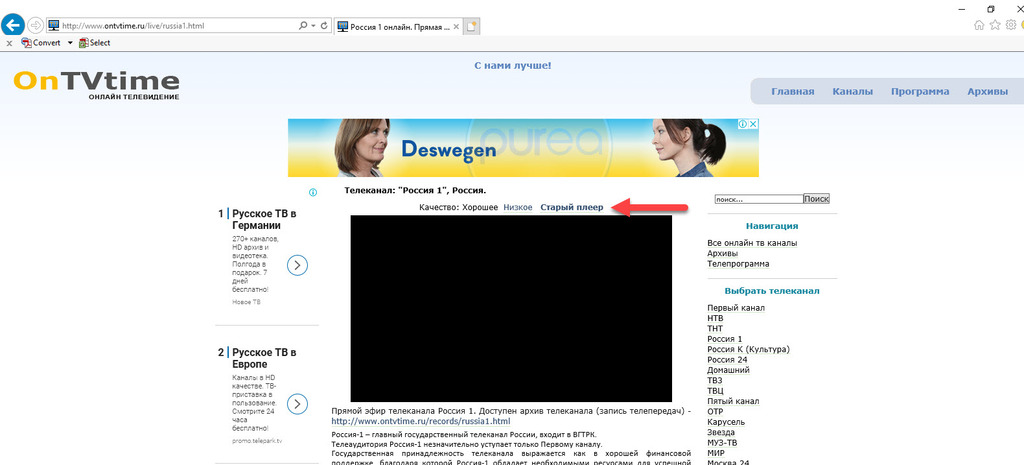Image resolution: width=1024 pixels, height=465 pixels.
Task: Click the Старый плеер link
Action: [x=572, y=208]
